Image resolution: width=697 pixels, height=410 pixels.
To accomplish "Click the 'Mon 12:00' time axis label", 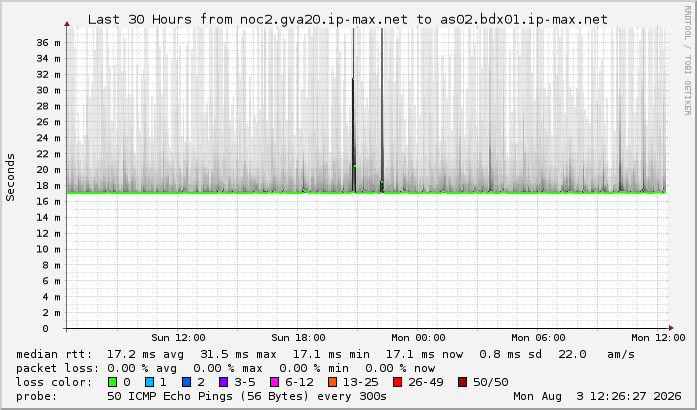I will point(658,338).
